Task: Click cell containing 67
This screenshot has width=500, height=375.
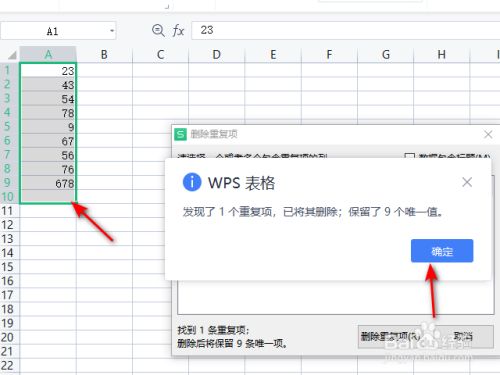Action: pos(48,141)
